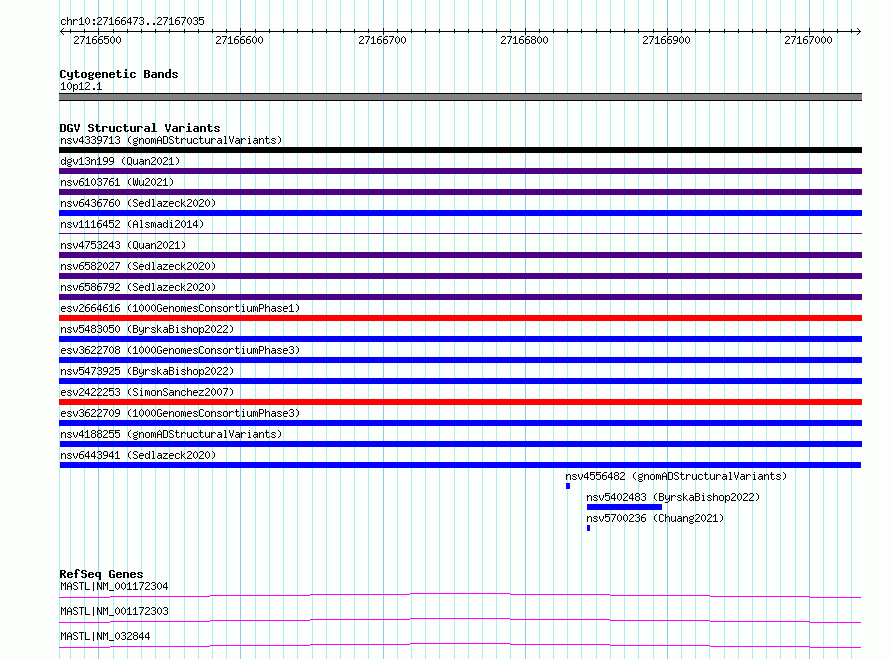Select esv3622709 1000GenomesConsortiumPhase3 label
890x659 pixels.
click(x=180, y=413)
